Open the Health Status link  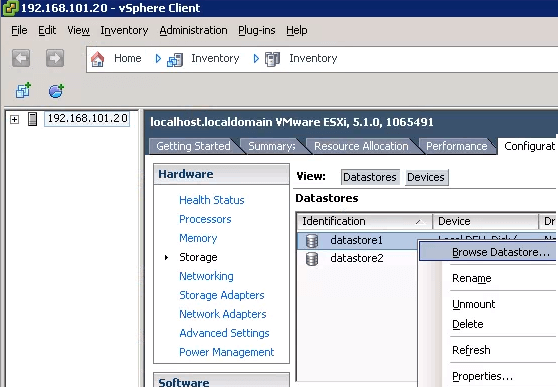click(x=212, y=200)
